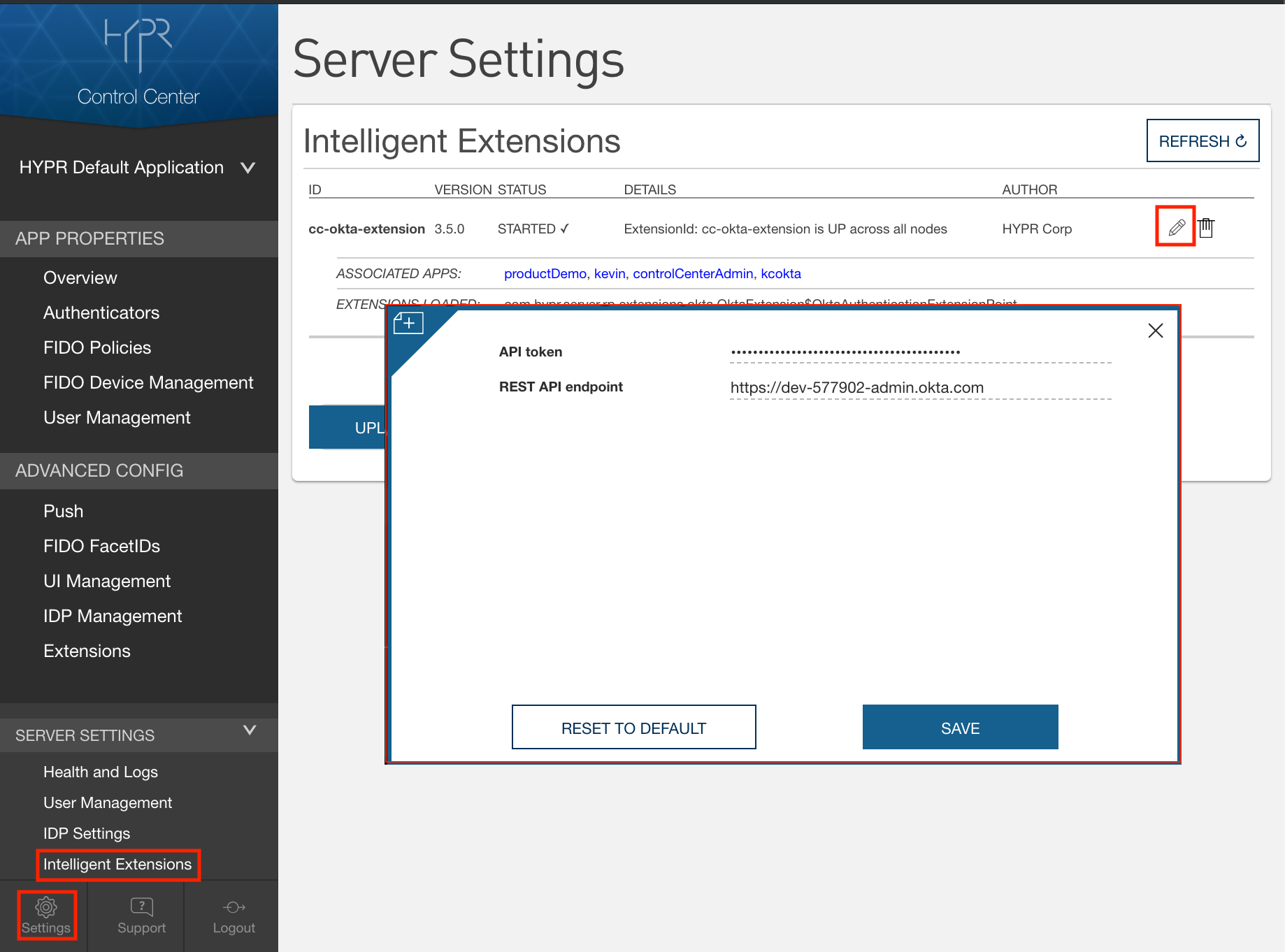Select Intelligent Extensions in sidebar
Screen dimensions: 1285x952
pos(117,865)
